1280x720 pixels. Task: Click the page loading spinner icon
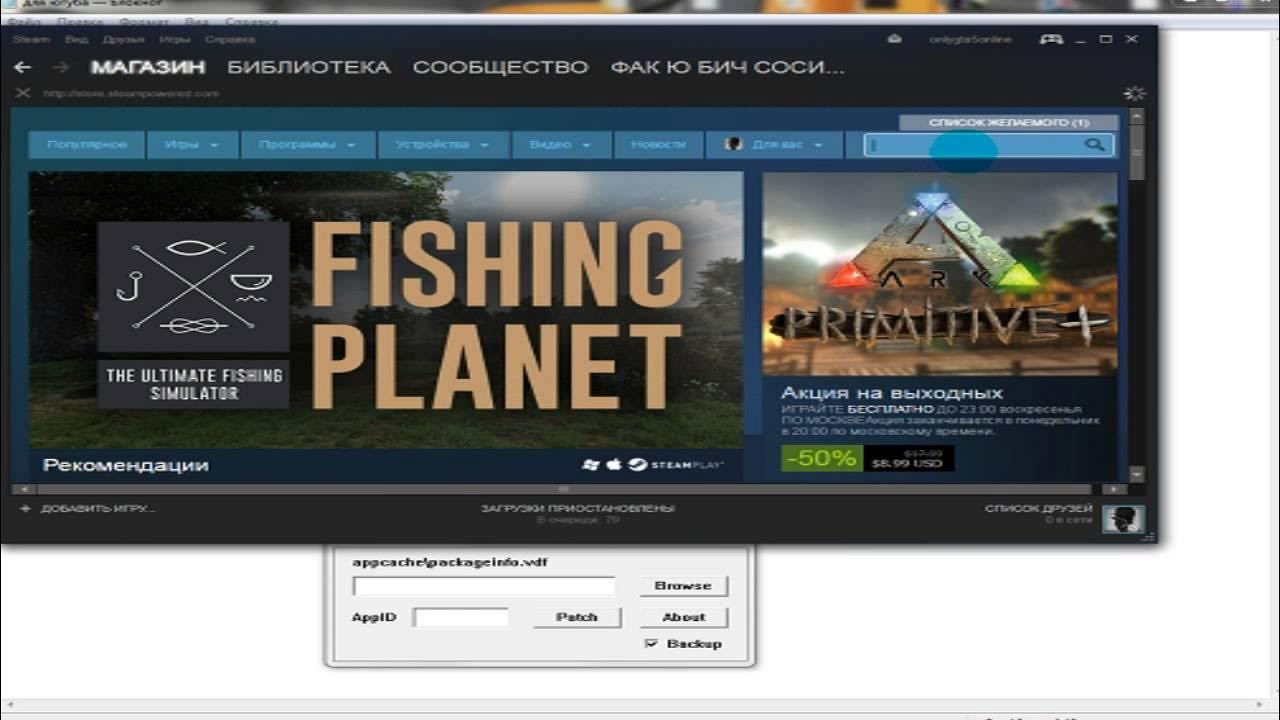click(1134, 93)
